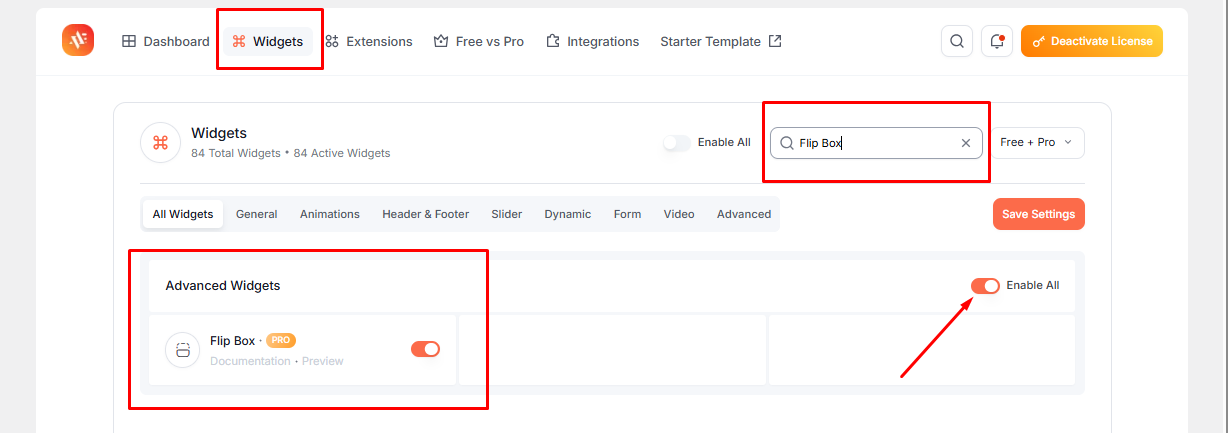
Task: Open the Free vs Pro page
Action: point(479,41)
